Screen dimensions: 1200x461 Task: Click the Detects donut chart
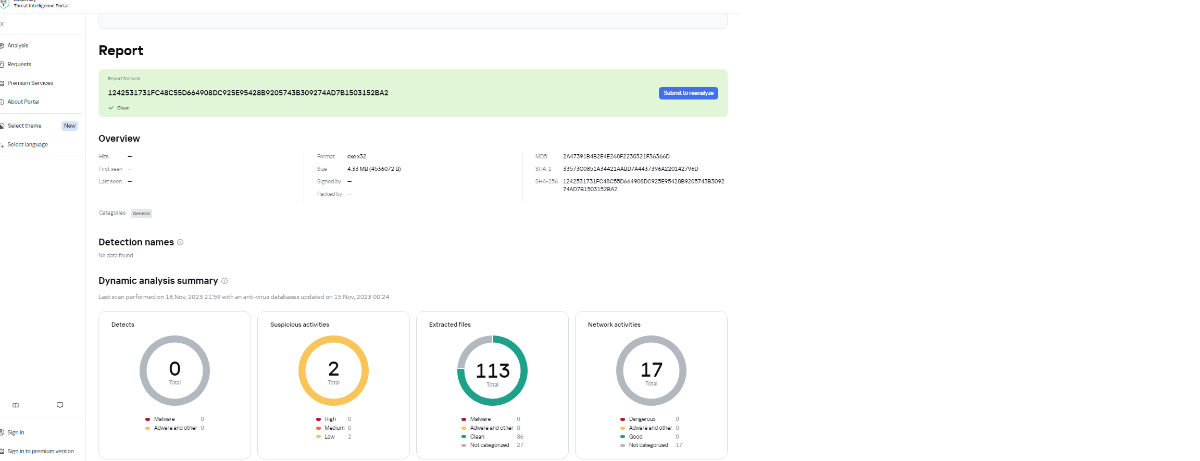(175, 370)
